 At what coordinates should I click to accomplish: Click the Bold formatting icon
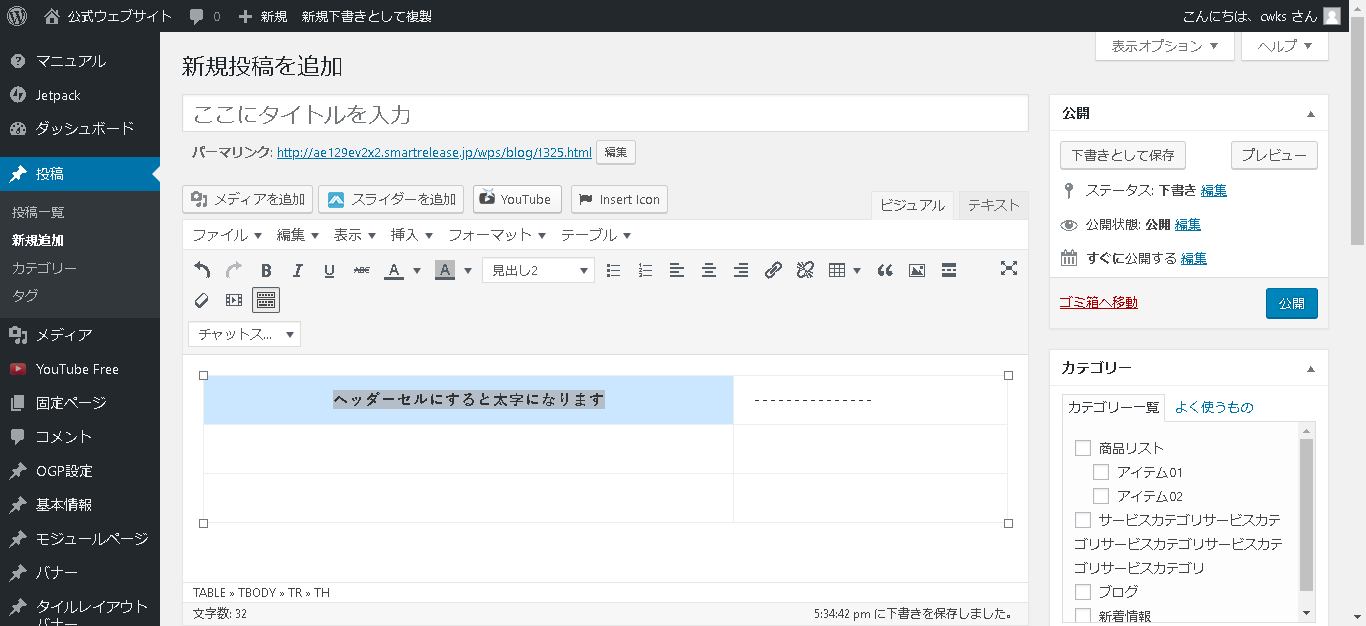pos(266,270)
